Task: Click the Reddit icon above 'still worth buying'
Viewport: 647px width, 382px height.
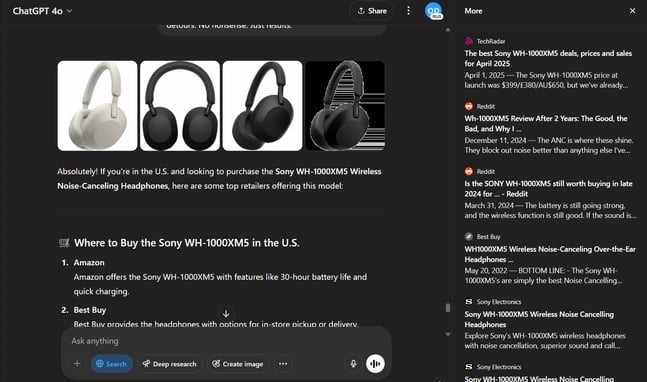Action: click(469, 171)
